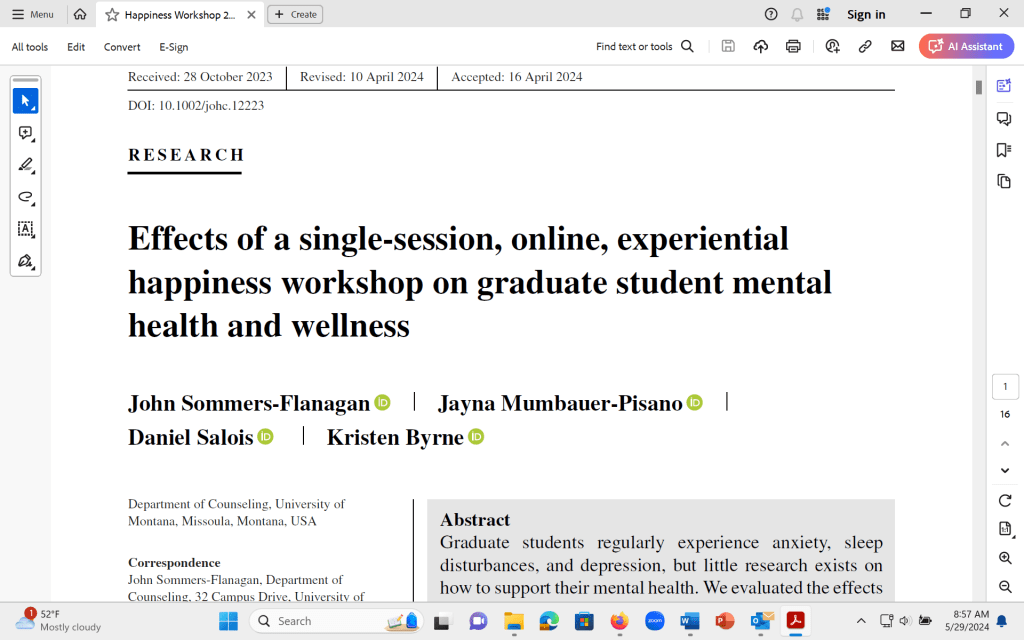Expand hidden system tray icons chevron
1024x640 pixels.
point(861,620)
